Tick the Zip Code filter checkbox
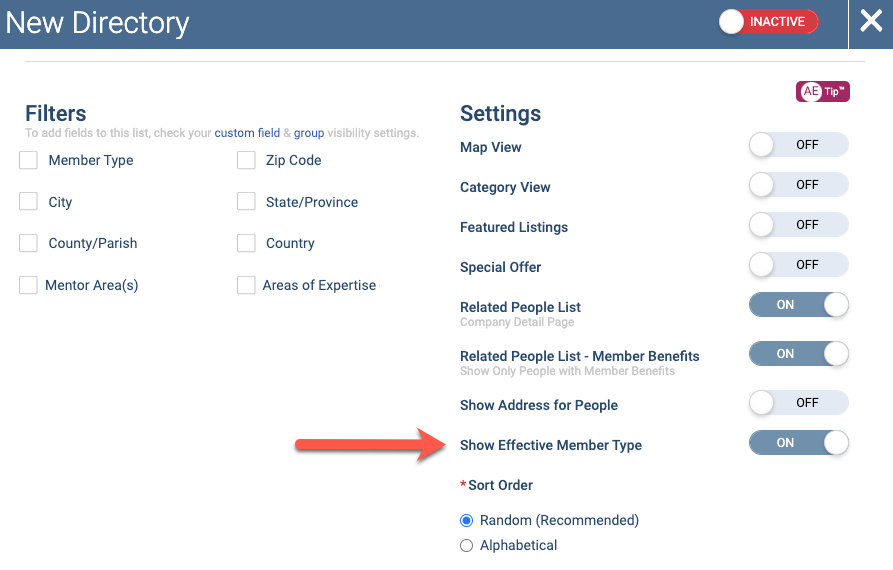The width and height of the screenshot is (893, 570). tap(246, 160)
